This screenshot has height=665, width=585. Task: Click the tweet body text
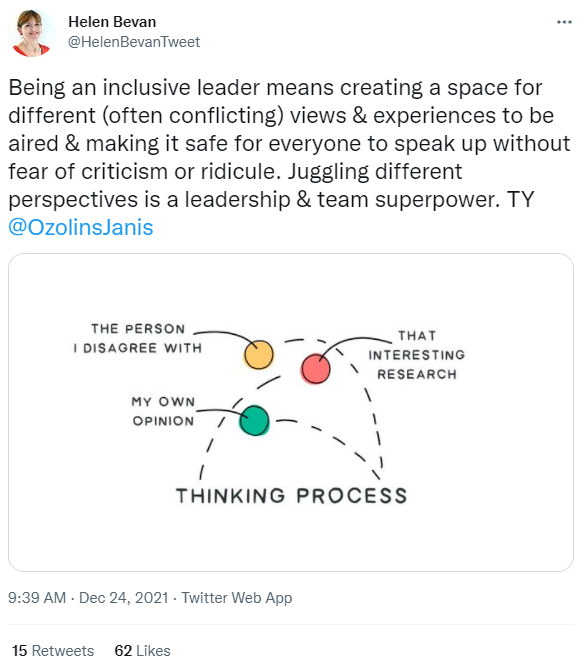(x=289, y=157)
